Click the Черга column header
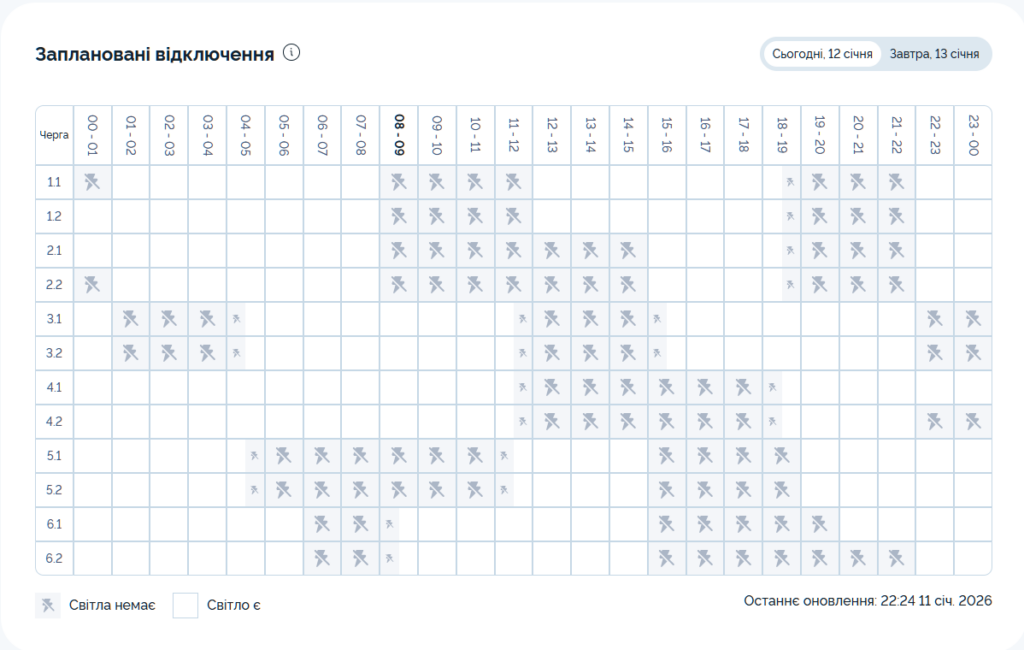This screenshot has width=1024, height=650. pyautogui.click(x=54, y=135)
